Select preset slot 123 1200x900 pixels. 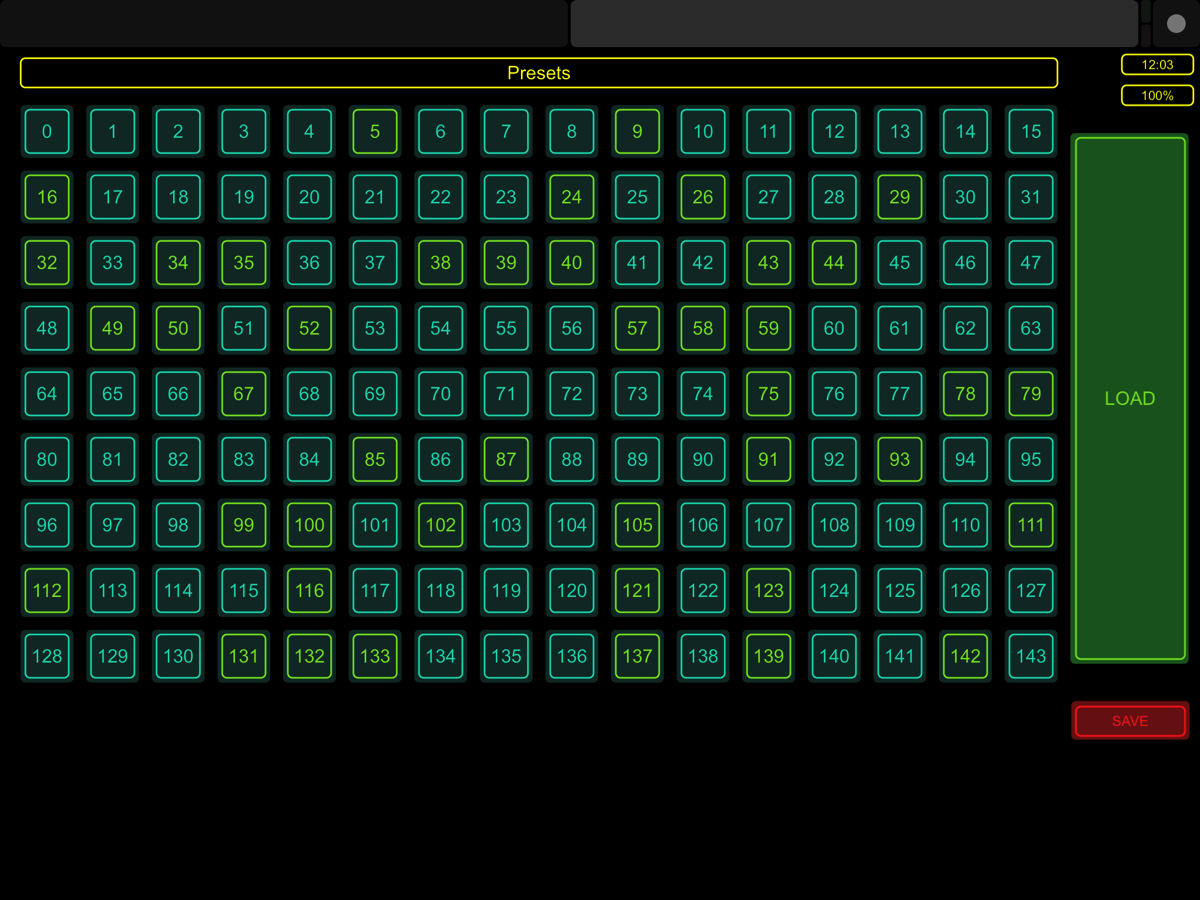click(x=769, y=590)
